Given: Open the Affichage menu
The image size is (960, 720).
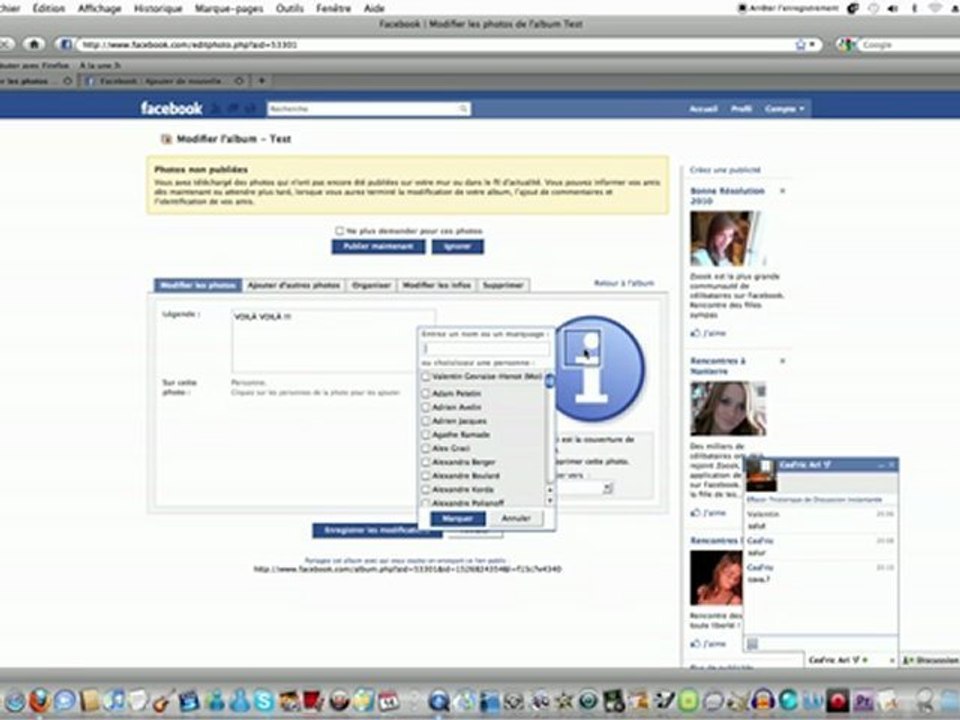Looking at the screenshot, I should pos(99,8).
